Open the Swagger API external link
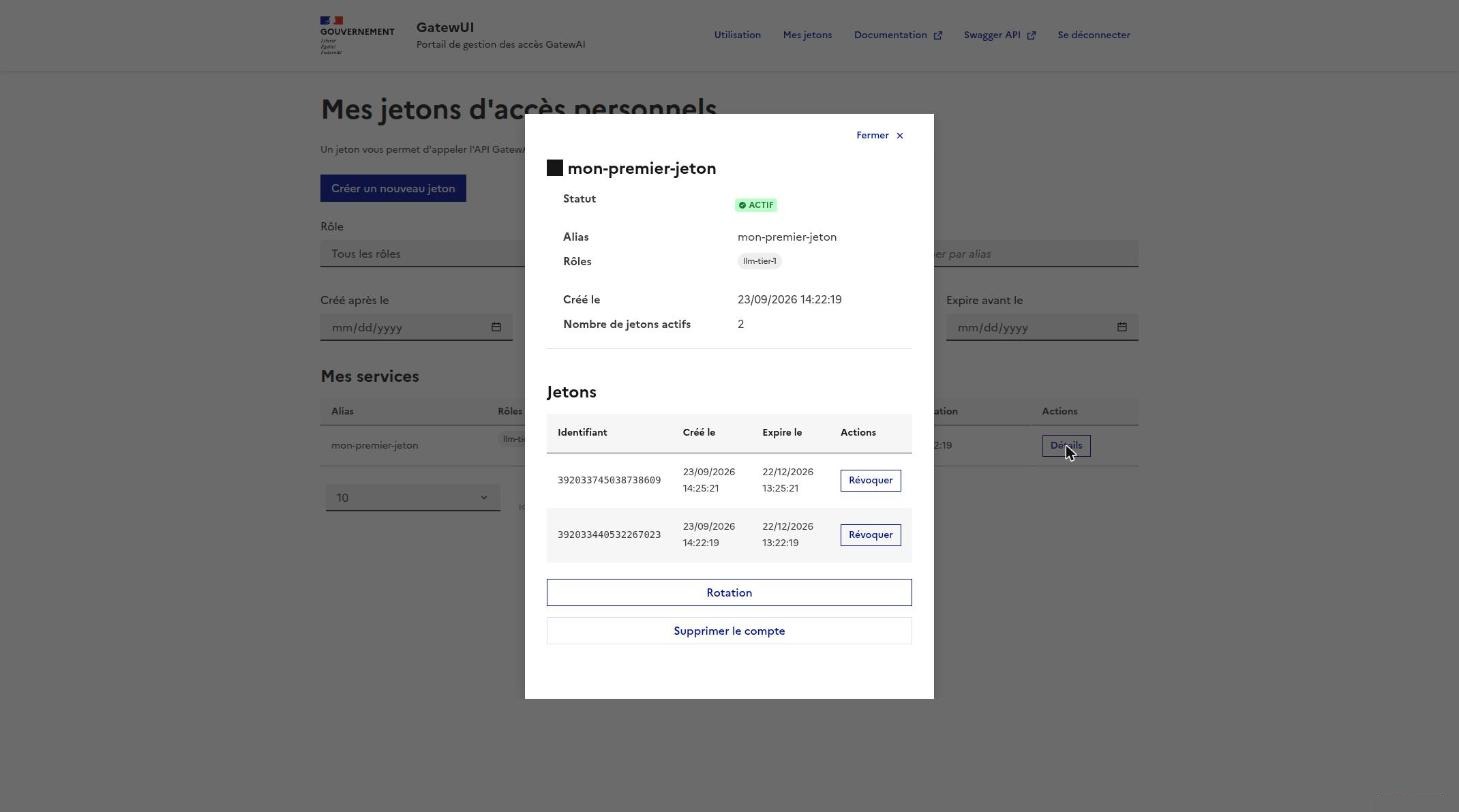The height and width of the screenshot is (812, 1459). pyautogui.click(x=1000, y=35)
